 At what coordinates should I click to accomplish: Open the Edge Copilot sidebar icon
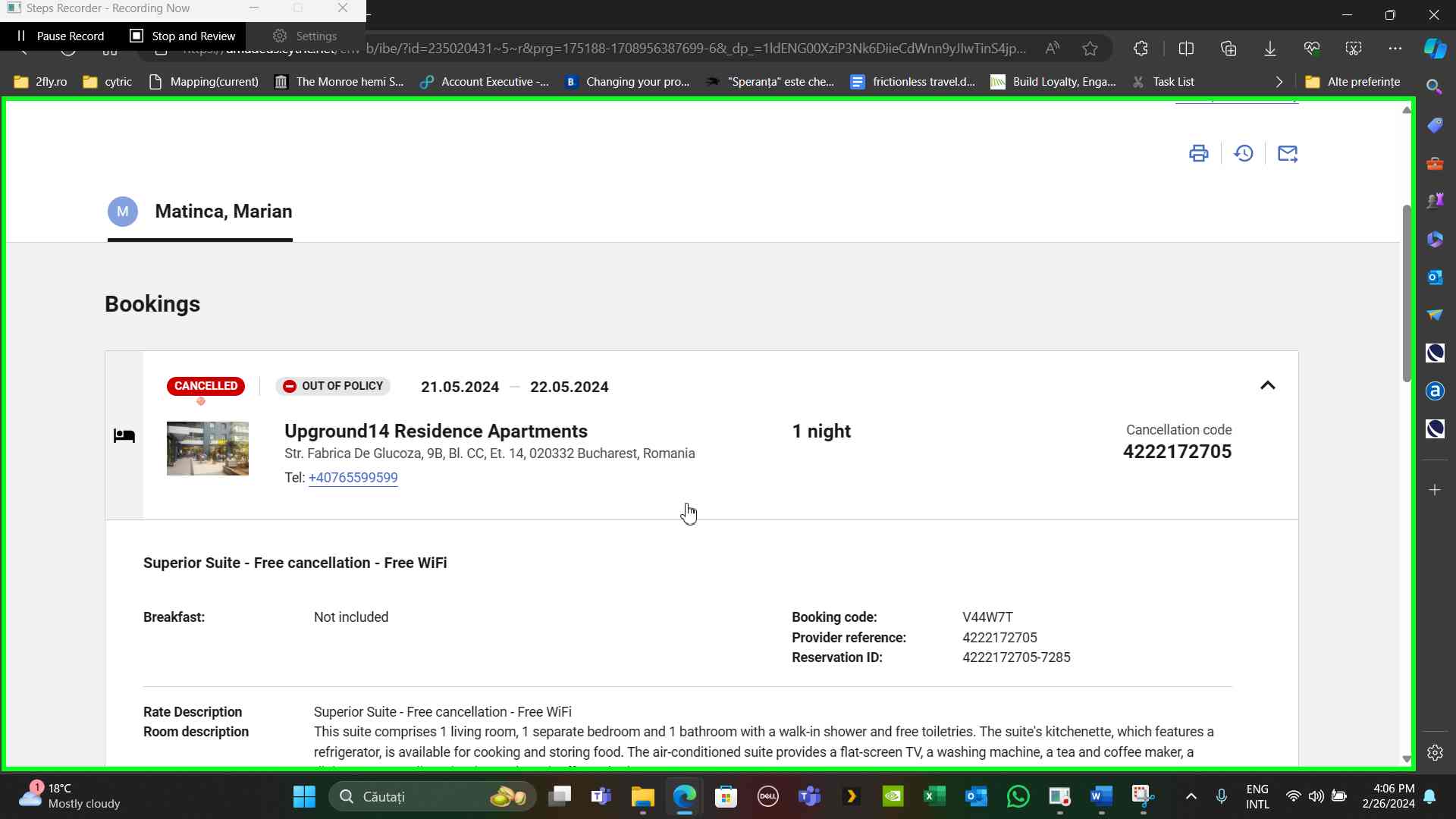(x=1434, y=49)
